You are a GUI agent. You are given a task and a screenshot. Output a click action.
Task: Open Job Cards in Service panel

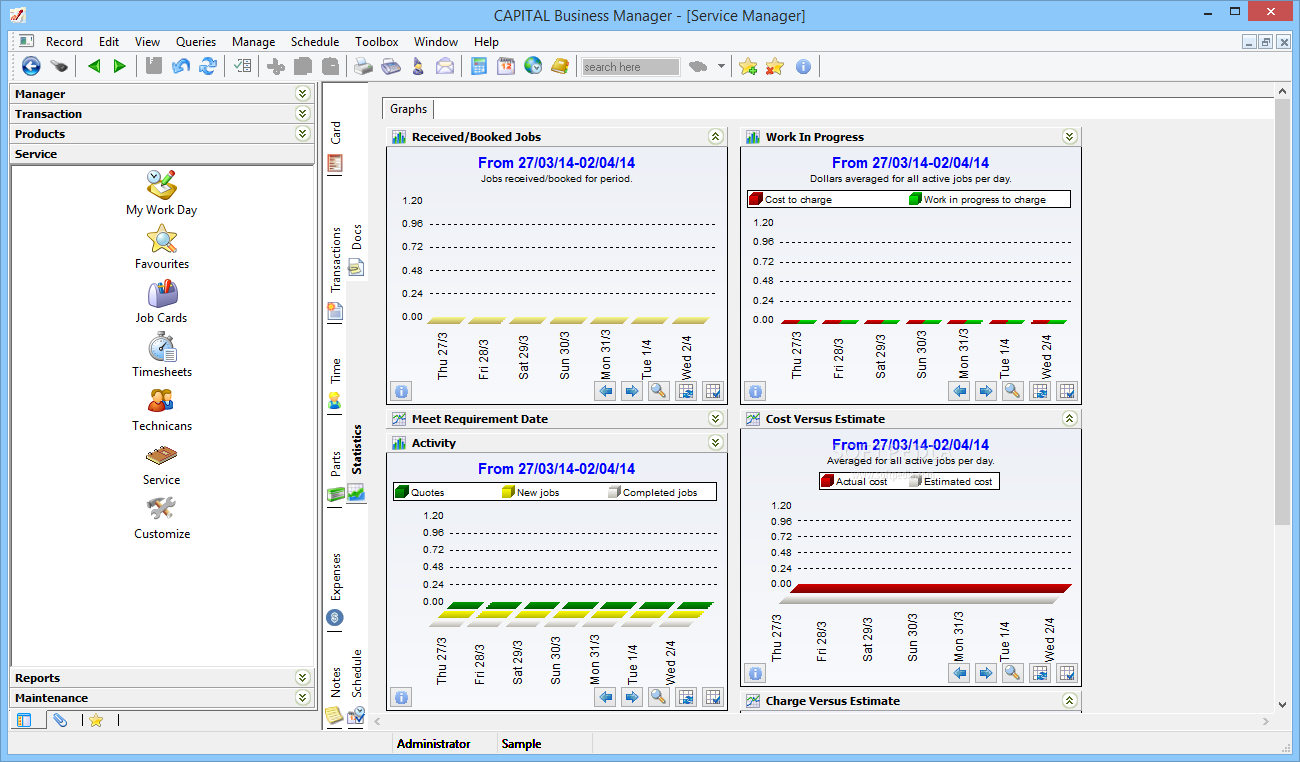[161, 301]
